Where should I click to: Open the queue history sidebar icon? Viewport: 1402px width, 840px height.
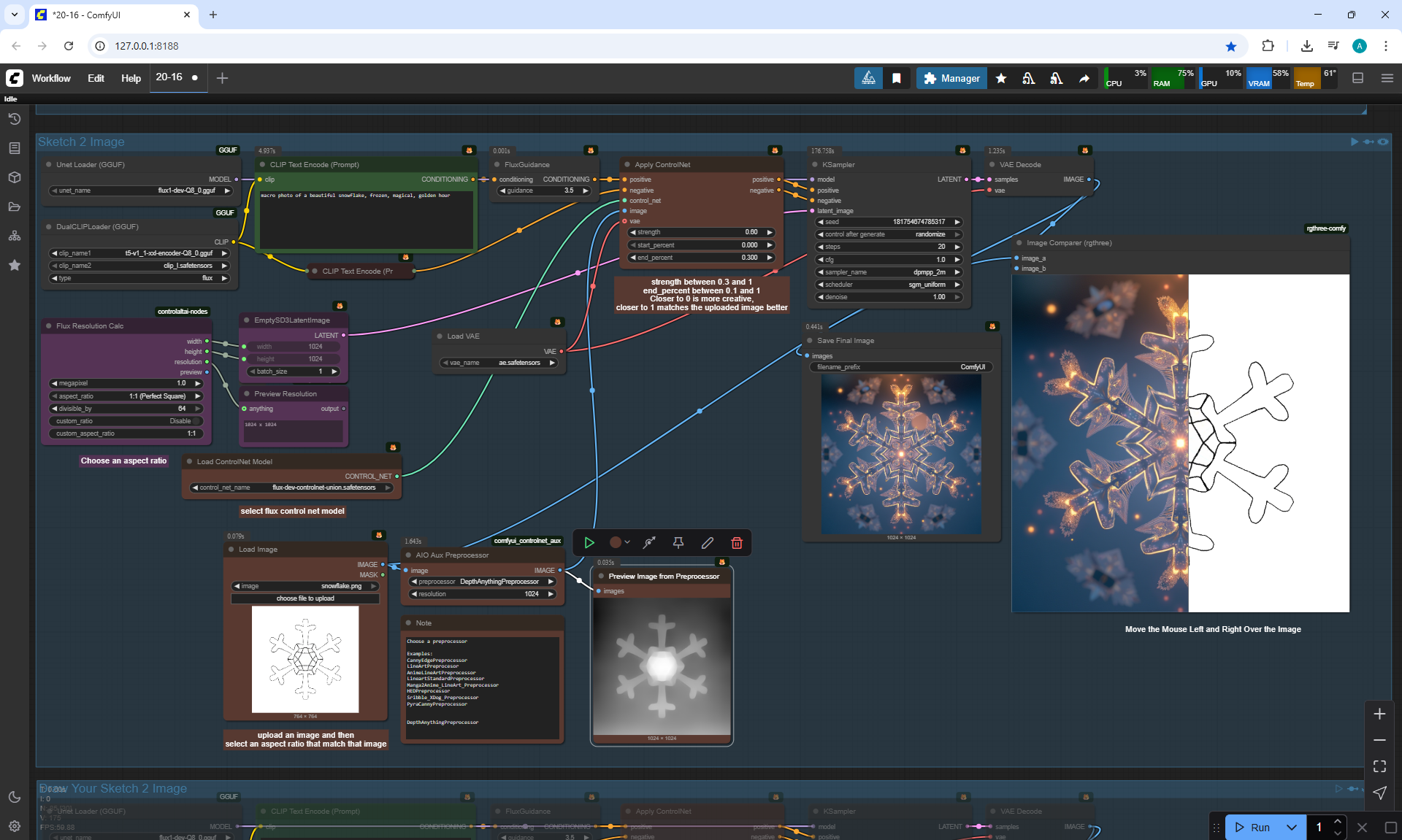pos(15,119)
